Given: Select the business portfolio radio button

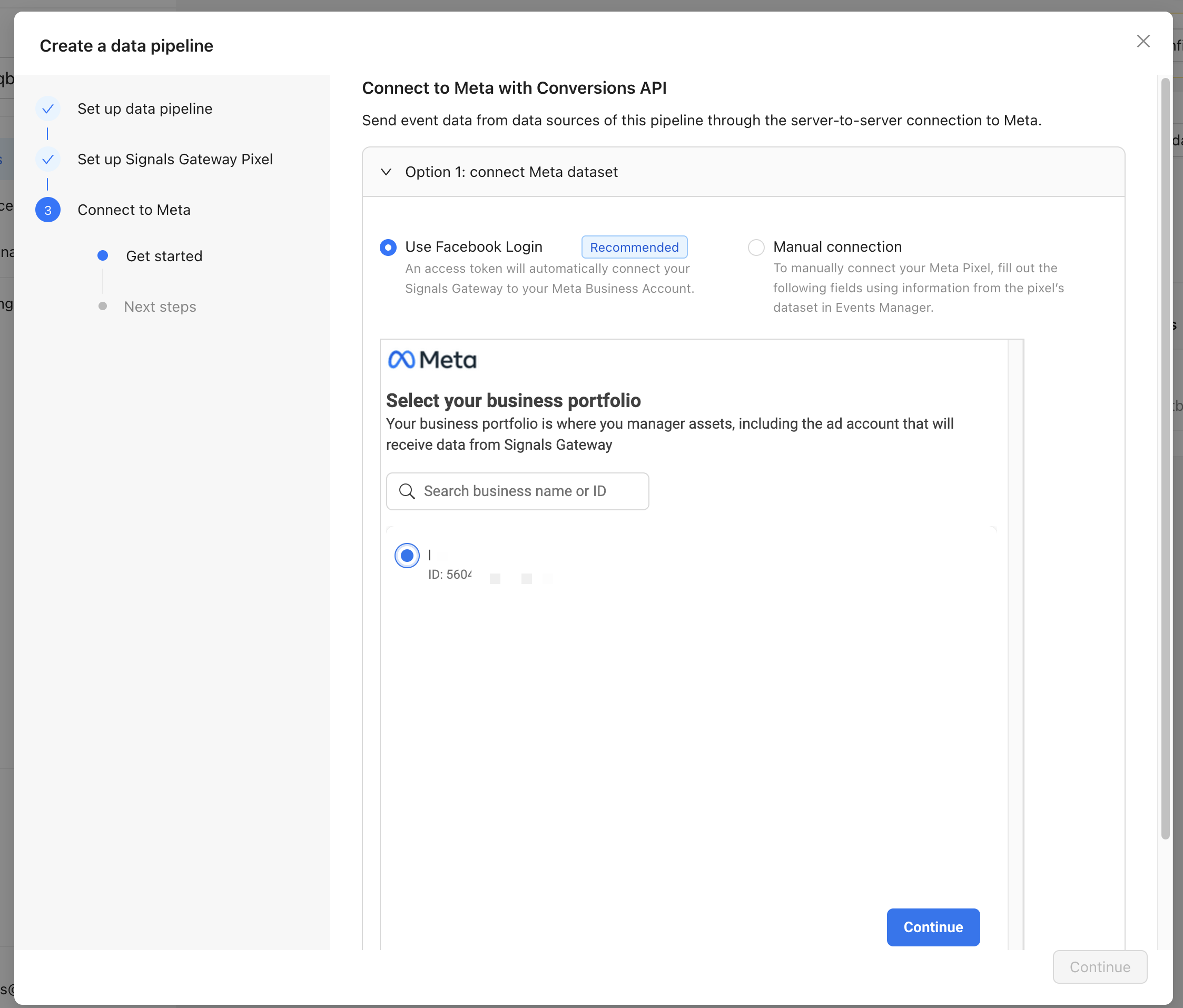Looking at the screenshot, I should pyautogui.click(x=407, y=556).
